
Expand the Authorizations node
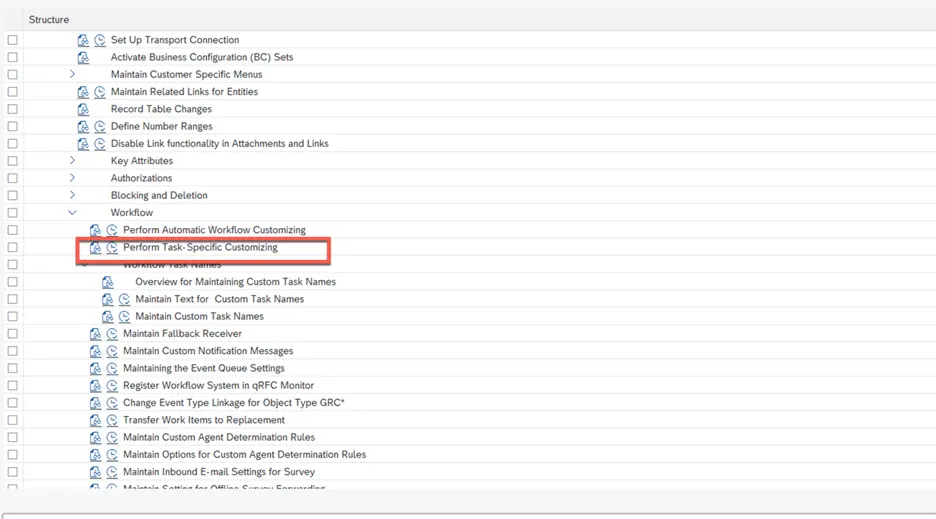pos(72,178)
